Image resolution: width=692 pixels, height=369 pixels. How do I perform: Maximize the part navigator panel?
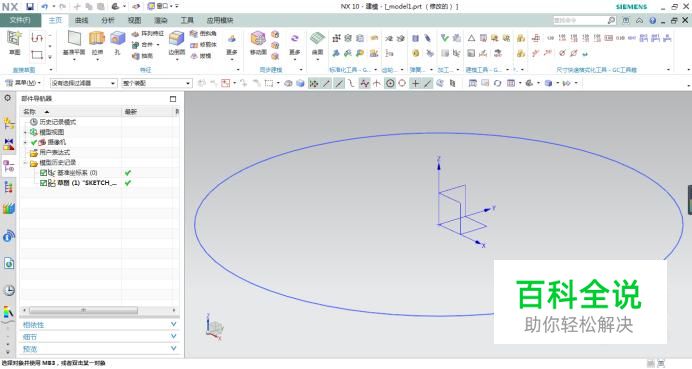click(x=173, y=98)
